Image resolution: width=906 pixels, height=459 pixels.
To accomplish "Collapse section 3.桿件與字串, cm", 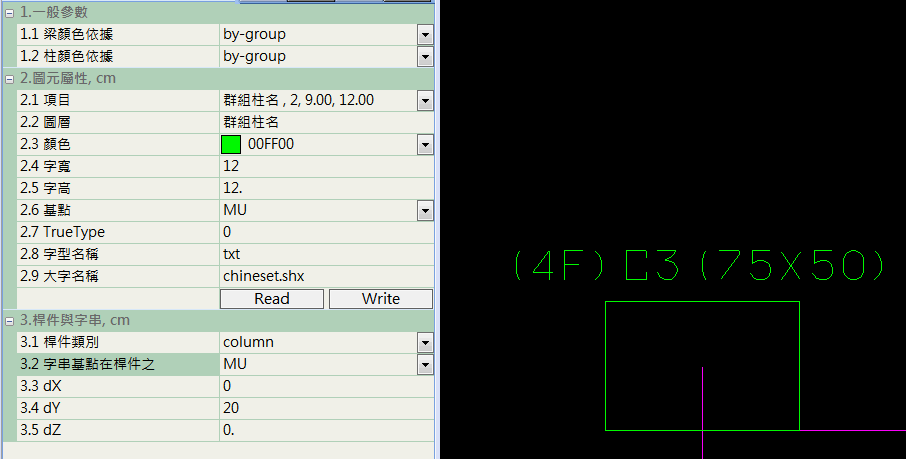I will [x=9, y=321].
